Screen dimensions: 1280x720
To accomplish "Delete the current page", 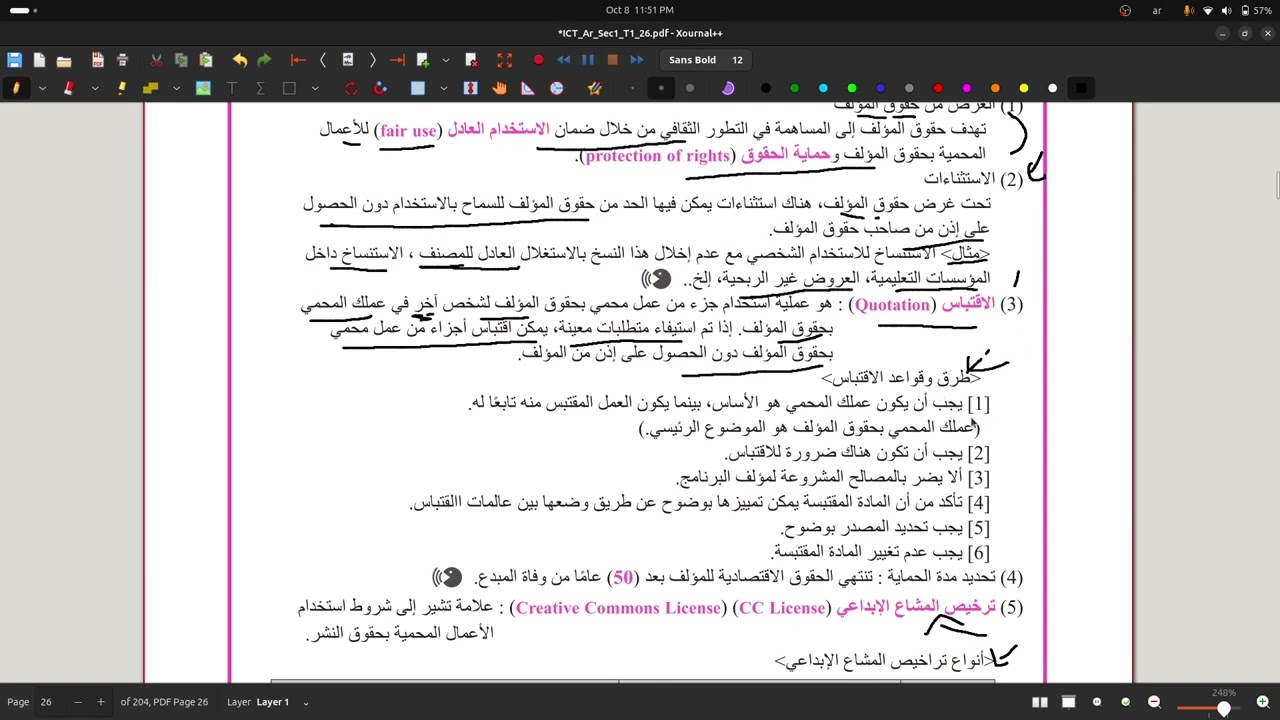I will 471,60.
